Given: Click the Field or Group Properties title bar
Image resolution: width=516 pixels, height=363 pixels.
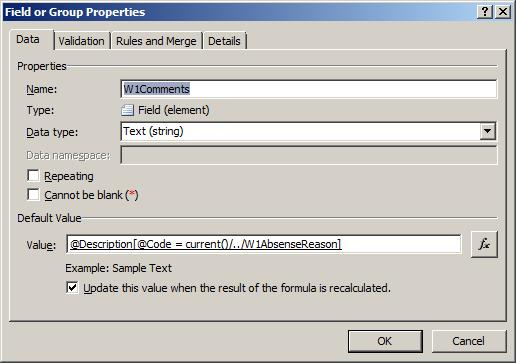Looking at the screenshot, I should point(240,12).
